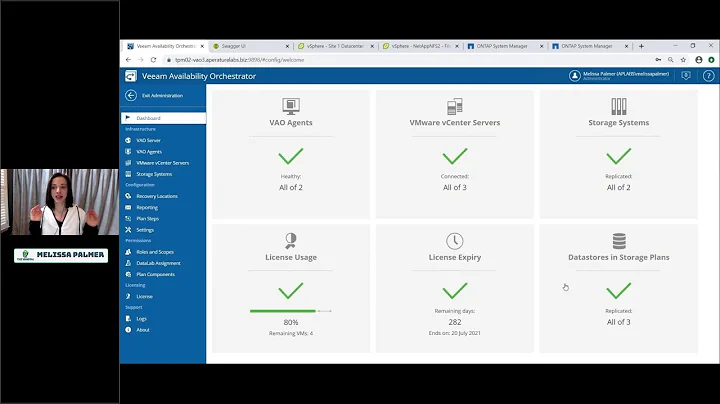Switch to the Swagger UI browser tab
The height and width of the screenshot is (404, 720).
coord(251,46)
